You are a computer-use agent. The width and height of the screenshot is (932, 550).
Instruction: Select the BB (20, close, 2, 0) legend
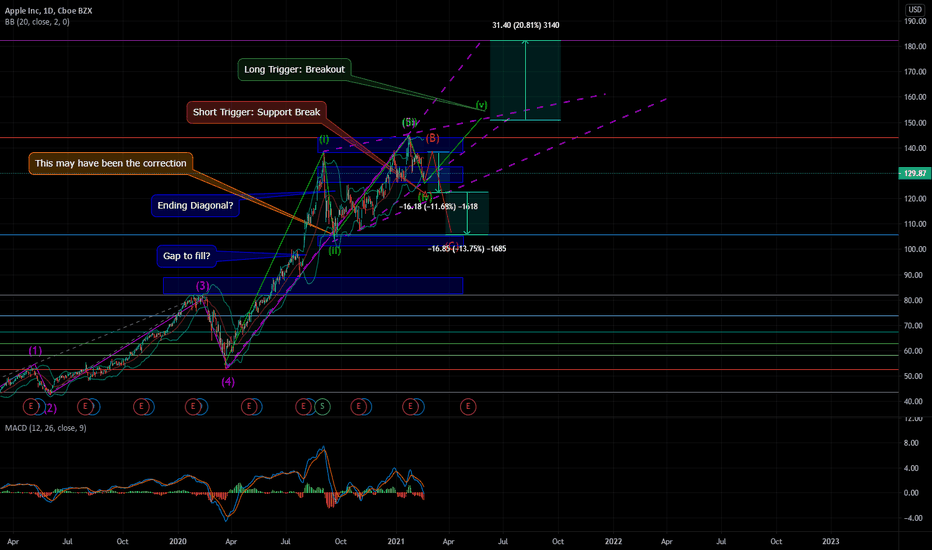37,22
